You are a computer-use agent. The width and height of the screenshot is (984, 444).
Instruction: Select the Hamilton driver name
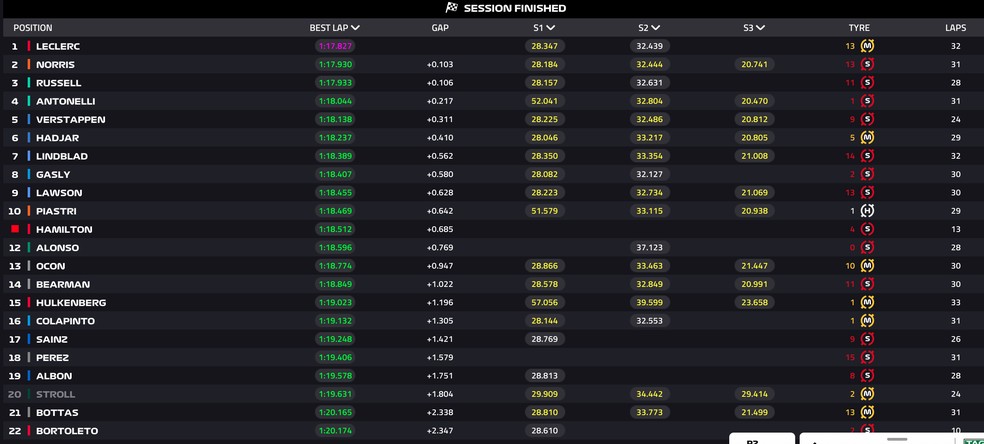click(64, 229)
